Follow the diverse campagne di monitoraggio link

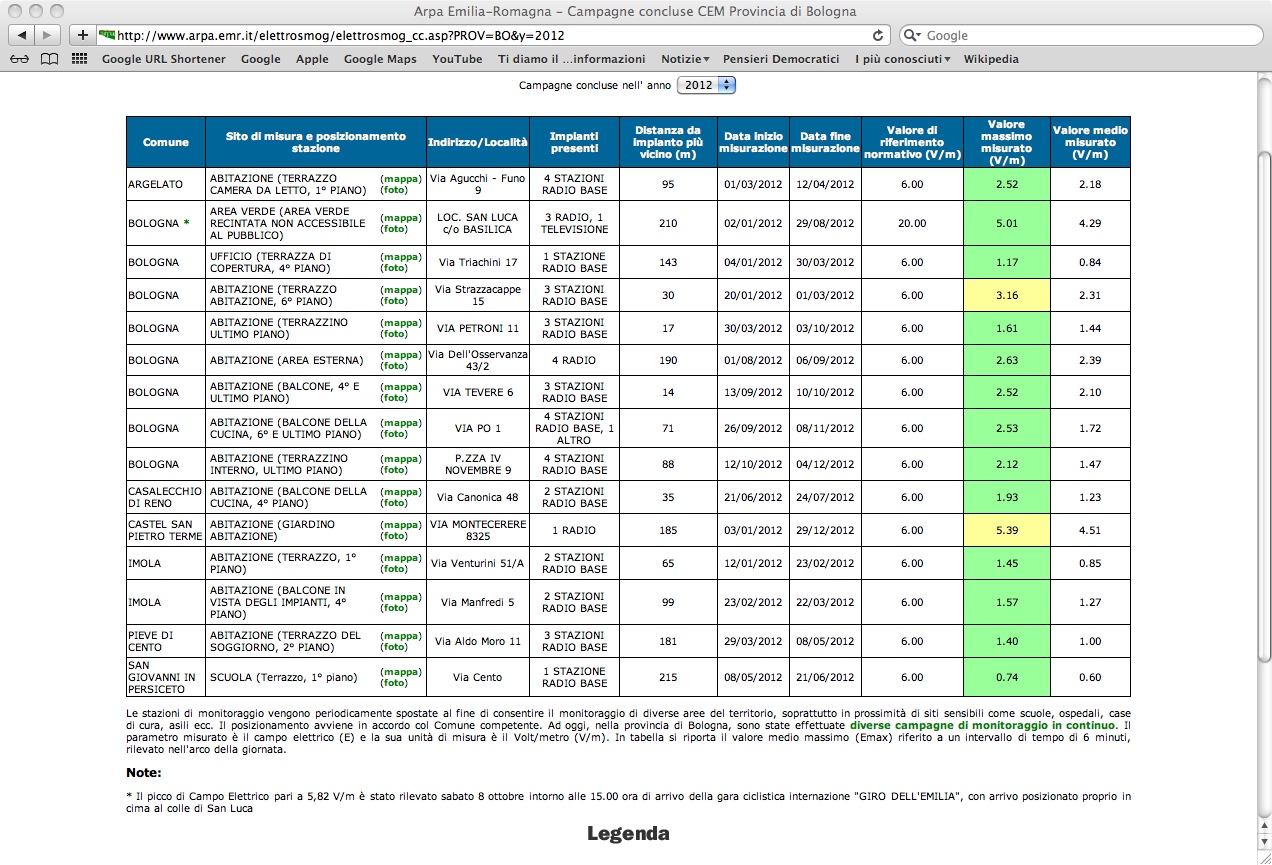(982, 724)
